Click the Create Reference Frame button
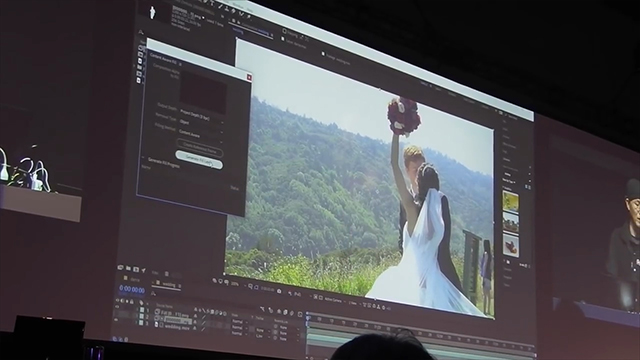 [200, 149]
